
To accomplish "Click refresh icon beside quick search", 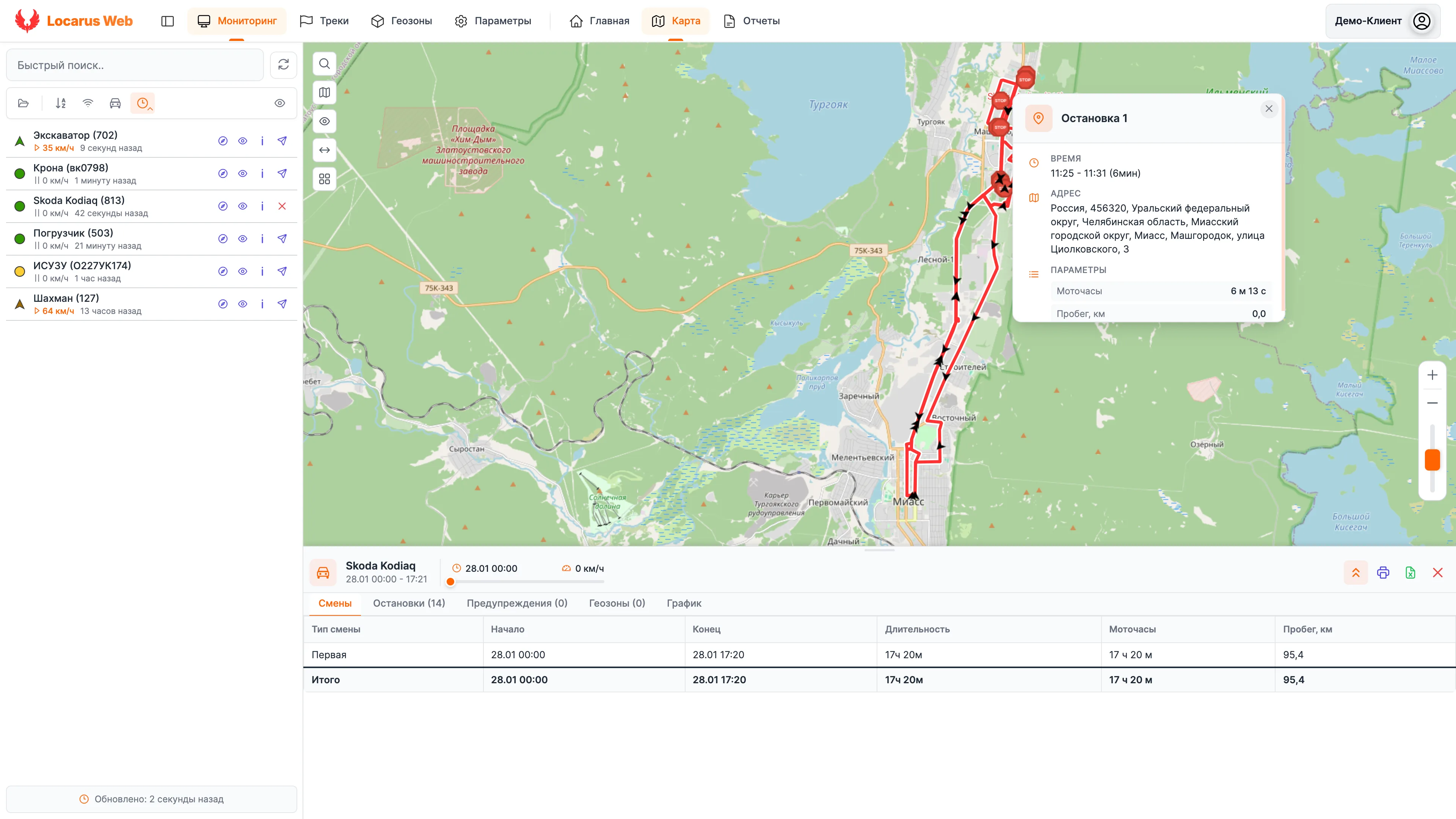I will (x=283, y=65).
